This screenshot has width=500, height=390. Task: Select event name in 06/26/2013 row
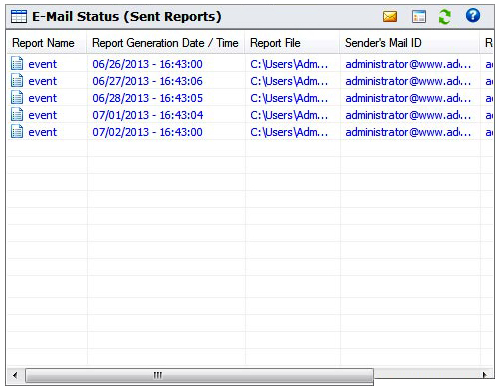tap(43, 64)
